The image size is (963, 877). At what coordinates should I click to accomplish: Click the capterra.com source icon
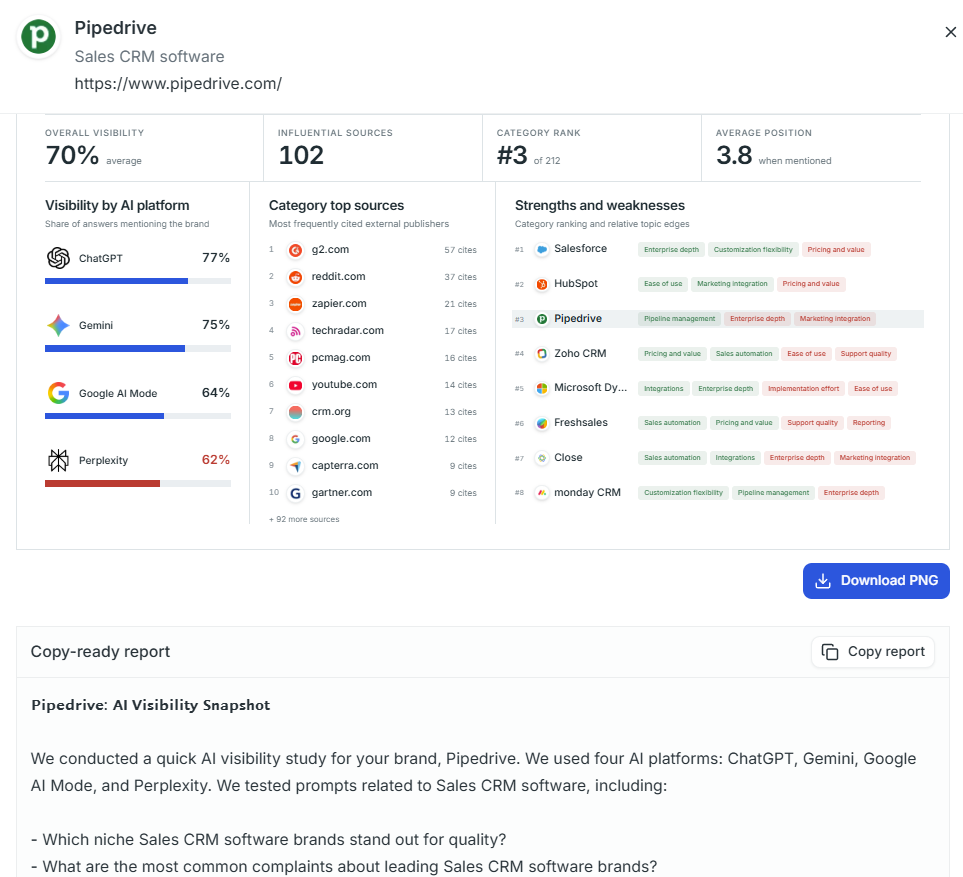[x=295, y=466]
